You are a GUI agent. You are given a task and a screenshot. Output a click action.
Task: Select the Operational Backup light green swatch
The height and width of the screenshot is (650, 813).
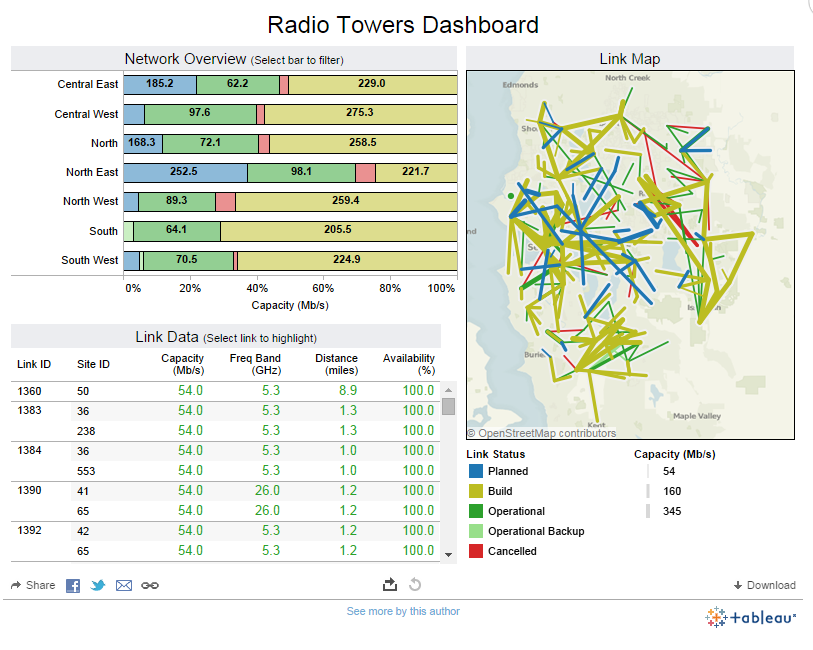[475, 531]
